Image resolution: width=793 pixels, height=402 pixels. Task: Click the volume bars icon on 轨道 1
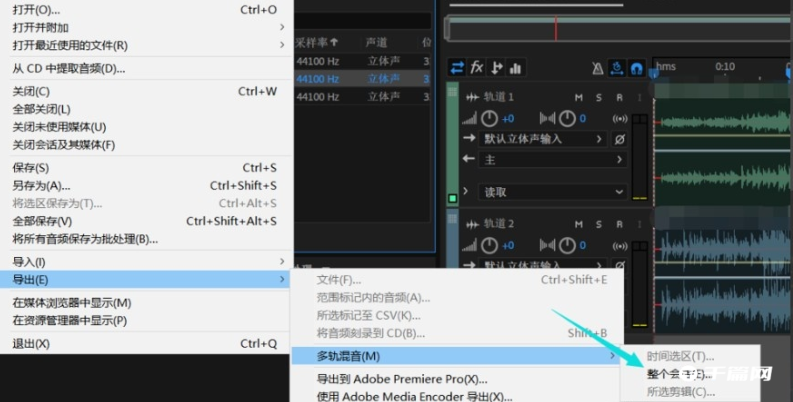pos(469,119)
